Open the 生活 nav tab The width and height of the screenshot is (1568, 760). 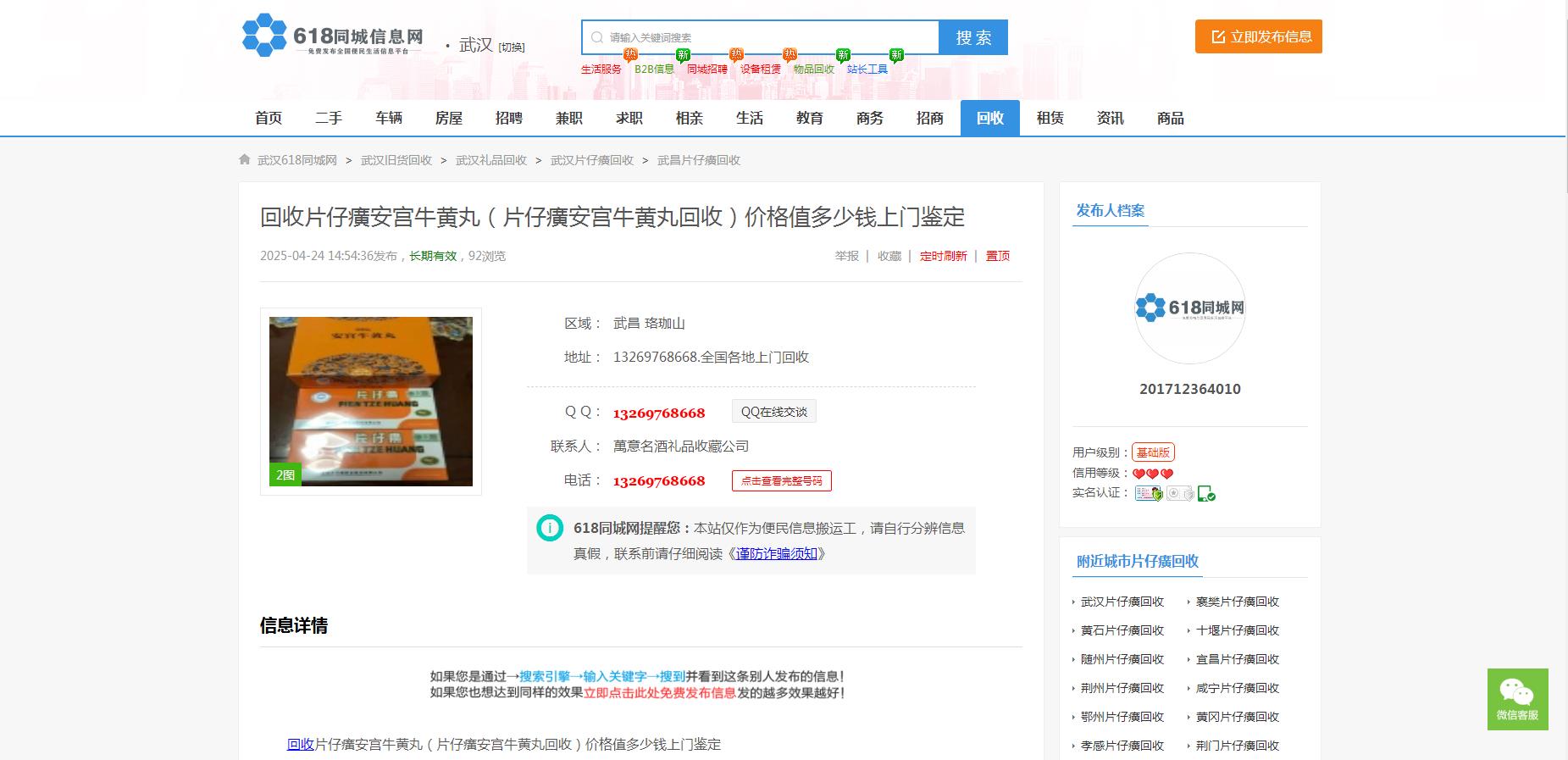tap(750, 118)
